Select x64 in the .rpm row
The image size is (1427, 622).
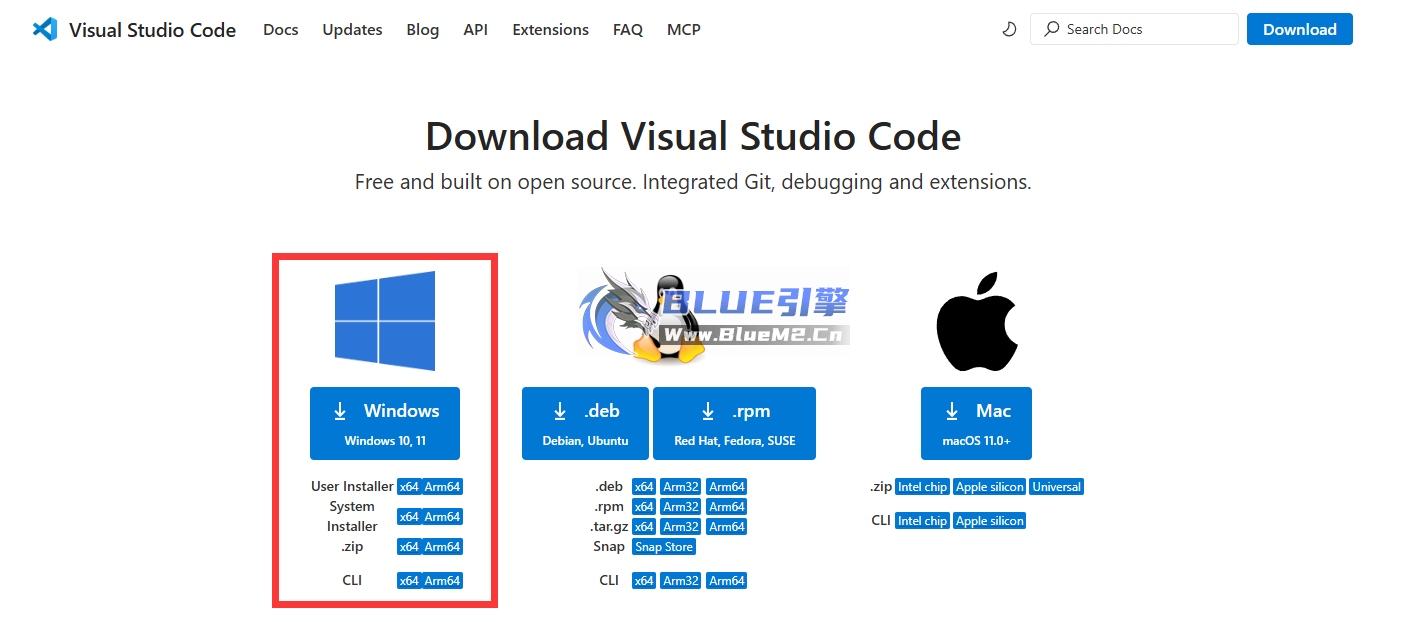(x=644, y=507)
